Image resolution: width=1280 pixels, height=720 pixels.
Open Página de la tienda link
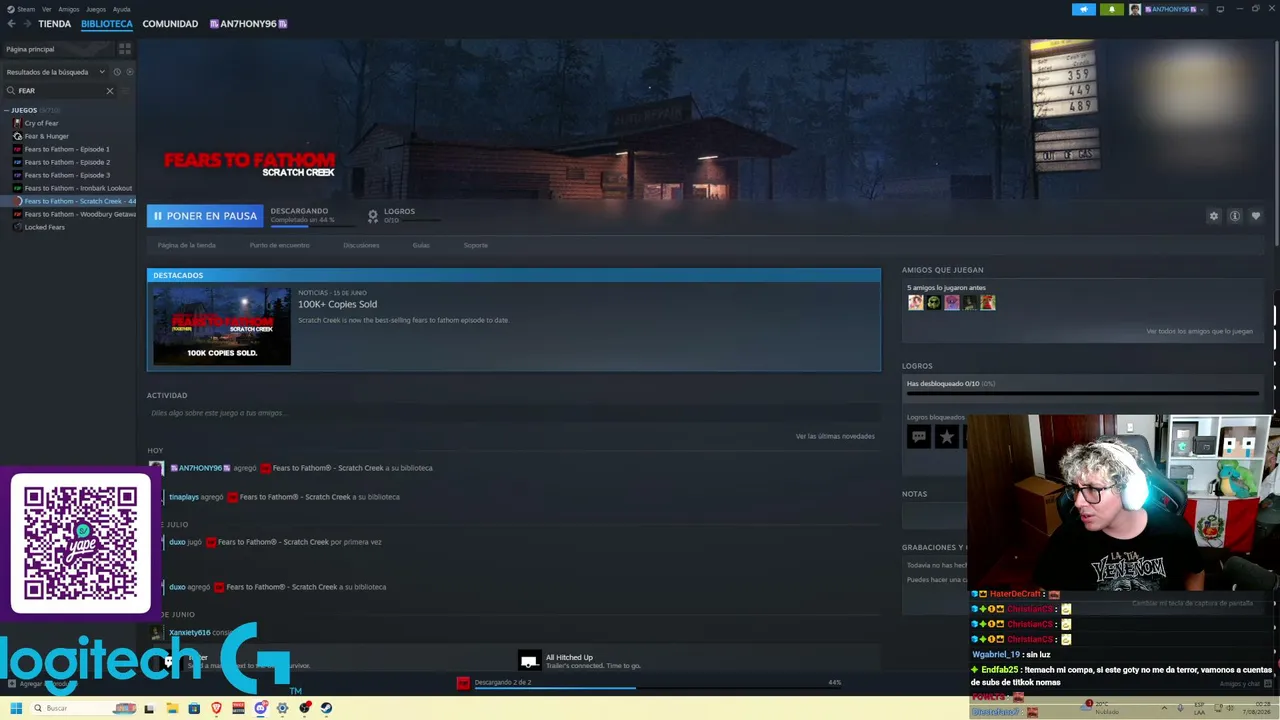pos(186,245)
